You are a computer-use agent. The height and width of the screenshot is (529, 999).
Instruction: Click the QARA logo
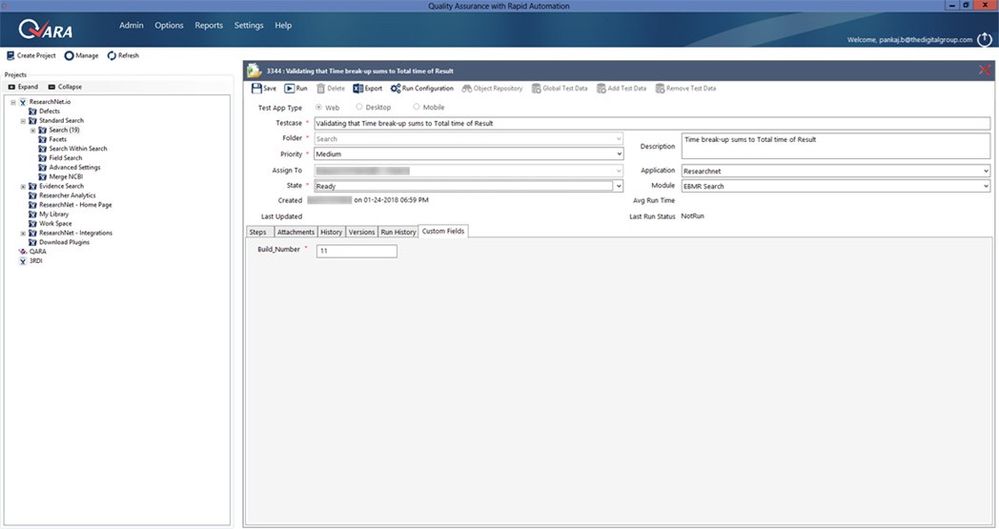(46, 29)
